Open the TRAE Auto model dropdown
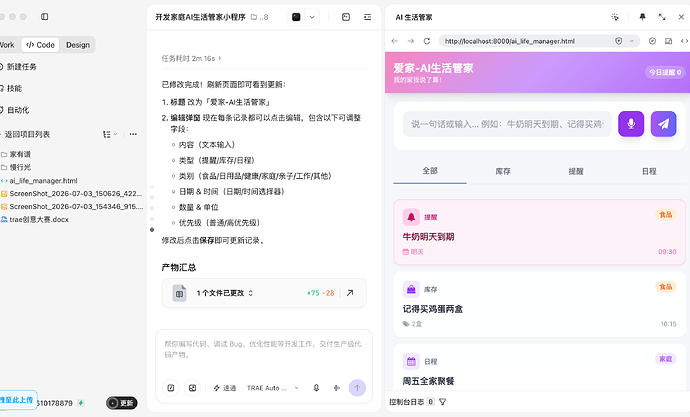The height and width of the screenshot is (417, 690). (x=273, y=388)
